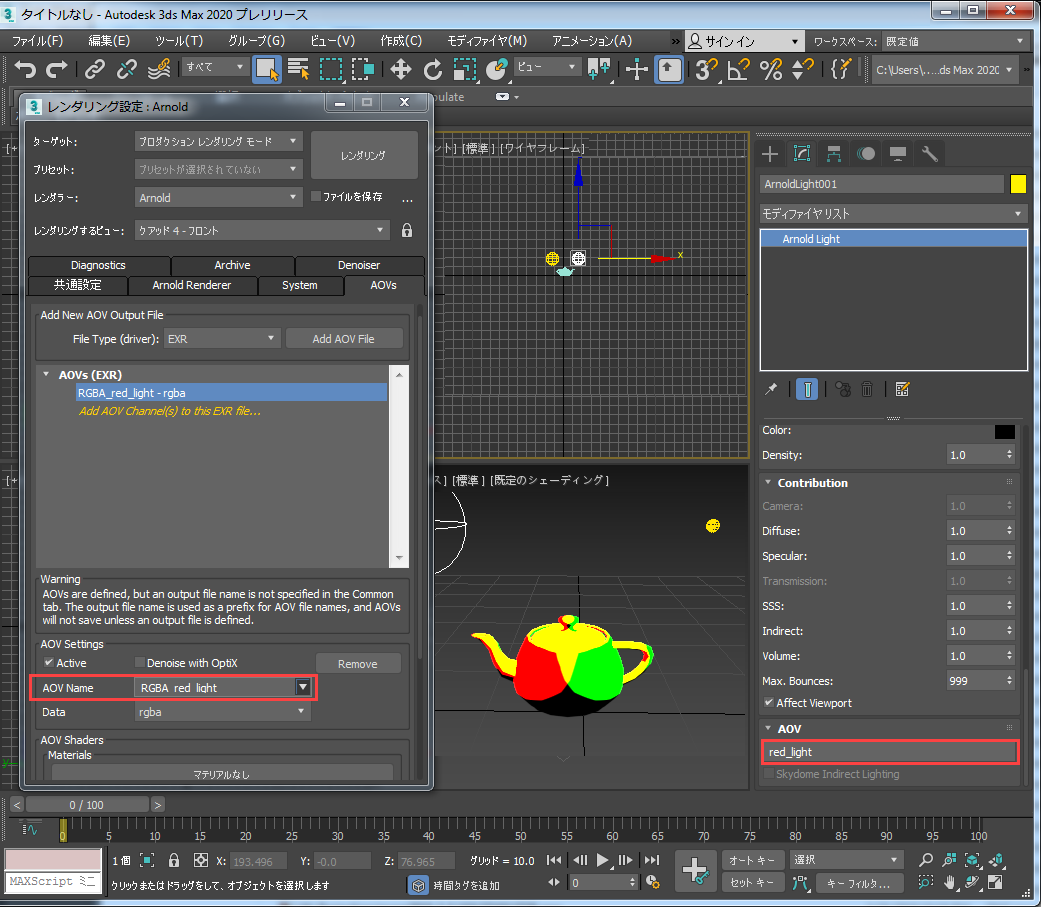Image resolution: width=1041 pixels, height=907 pixels.
Task: Click the Configure Modifier Sets icon
Action: tap(902, 389)
